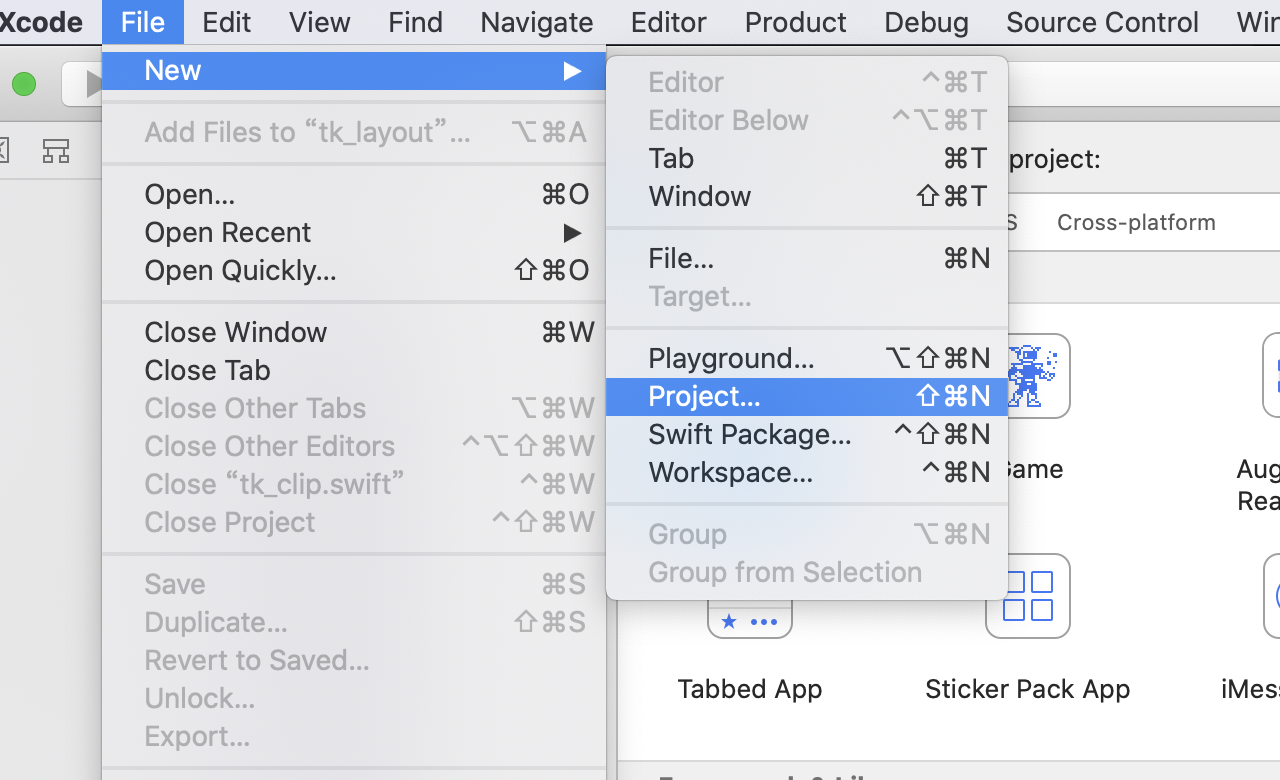The image size is (1280, 780).
Task: Choose Close Window menu item
Action: (x=354, y=333)
